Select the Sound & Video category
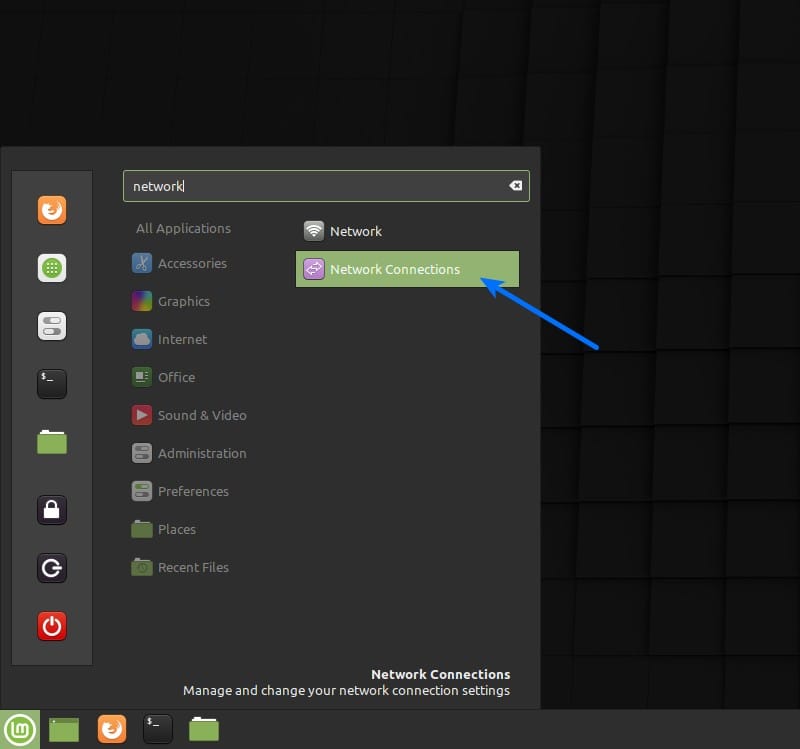Screen dimensions: 800x749 click(x=201, y=415)
